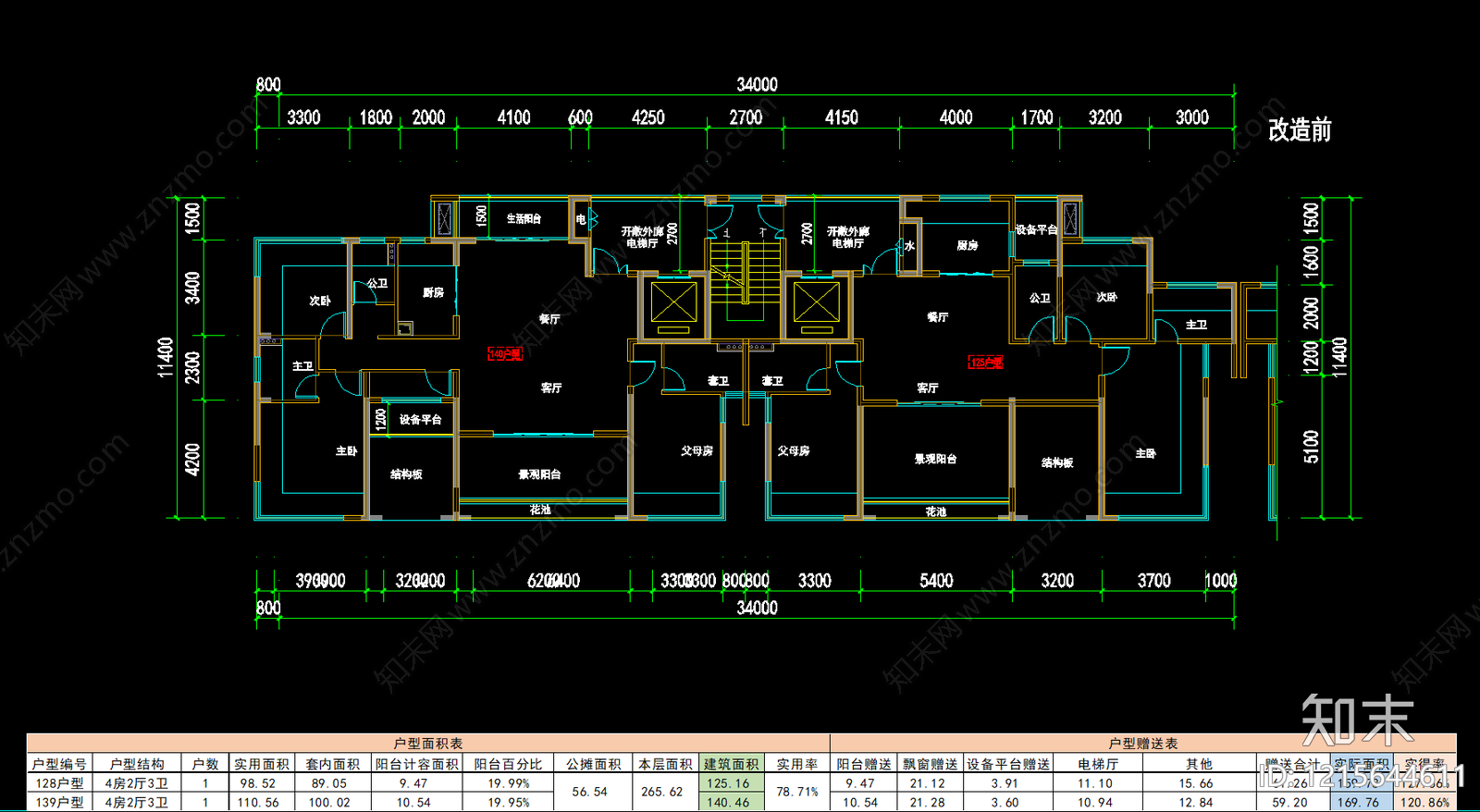Click the right unit '厨房' label

[968, 245]
